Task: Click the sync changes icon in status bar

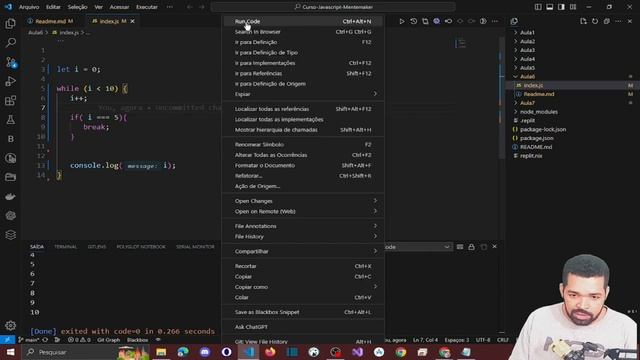Action: 45,340
